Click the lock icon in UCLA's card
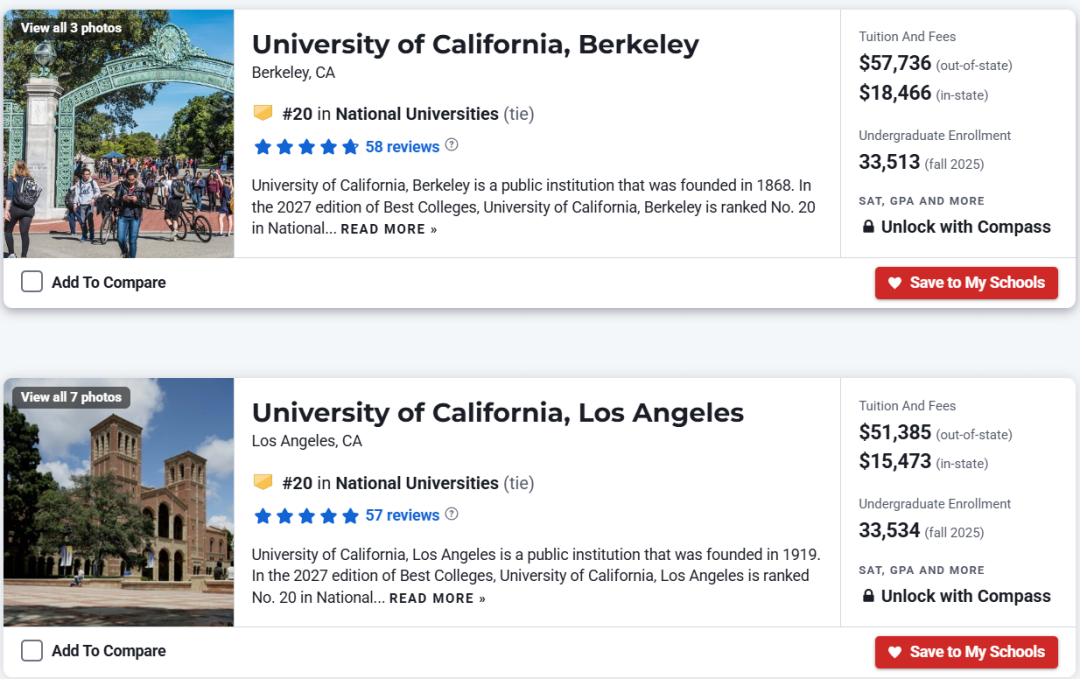 tap(869, 596)
